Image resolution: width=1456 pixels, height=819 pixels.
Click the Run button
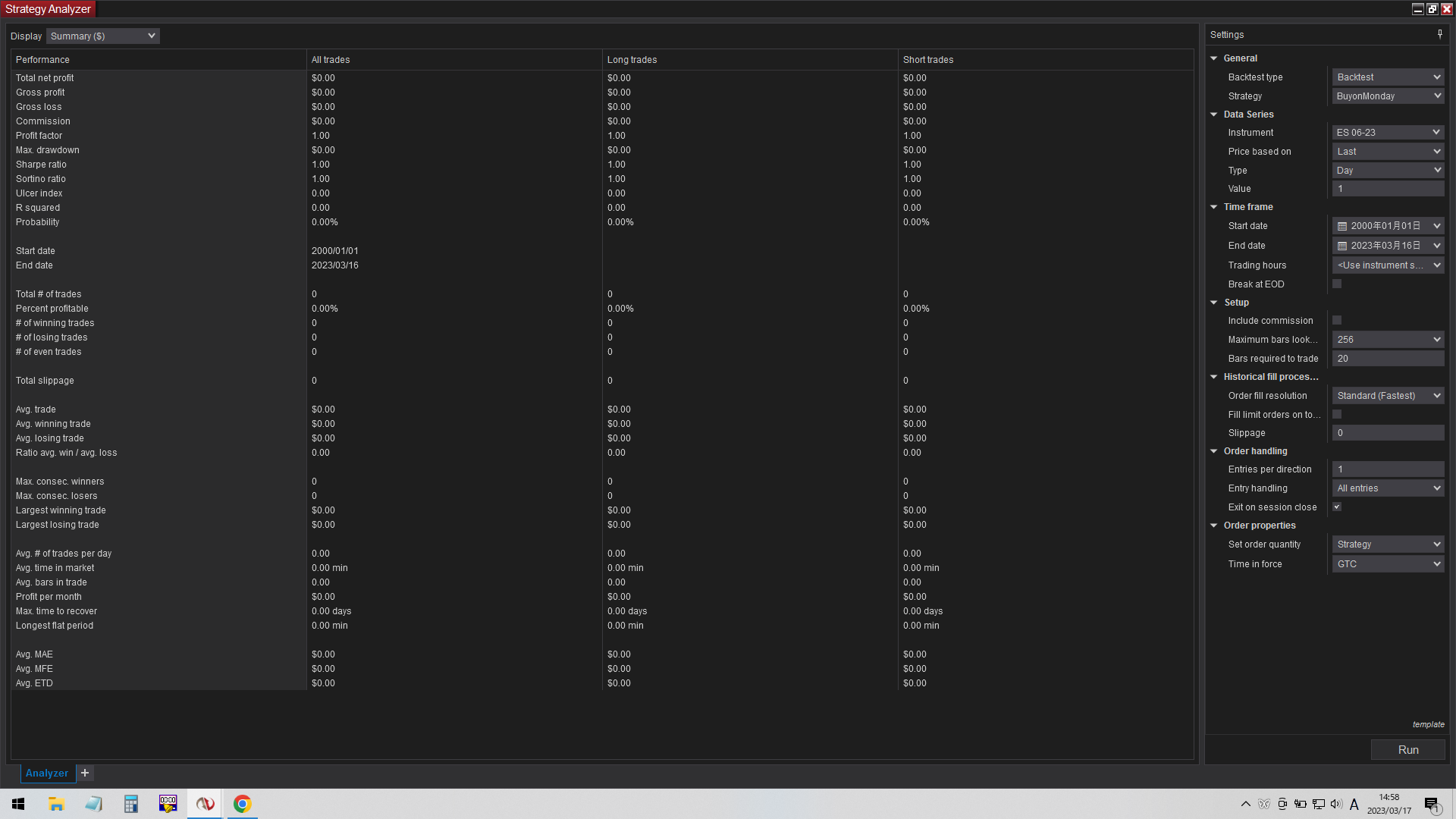(x=1407, y=749)
